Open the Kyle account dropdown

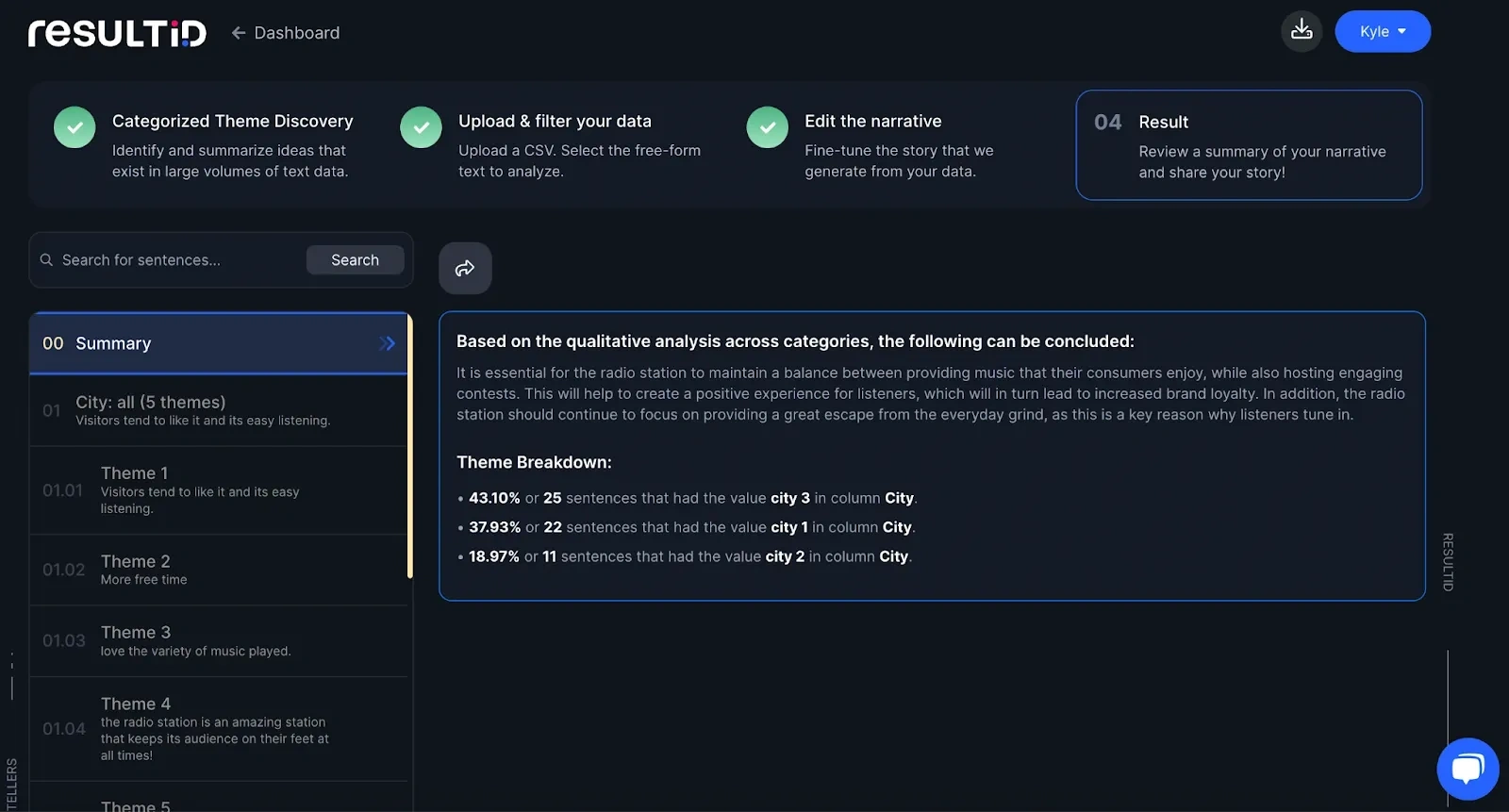pos(1383,31)
